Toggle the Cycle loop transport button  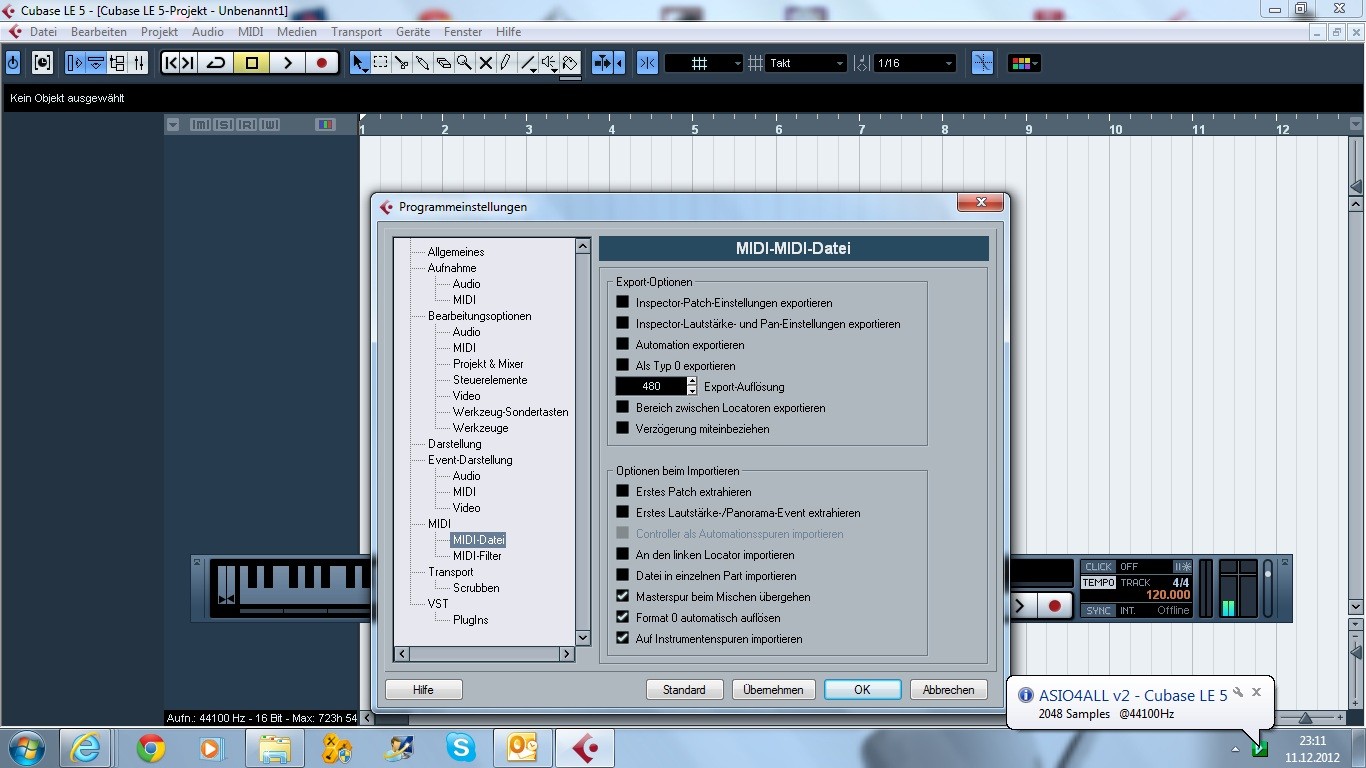click(216, 63)
